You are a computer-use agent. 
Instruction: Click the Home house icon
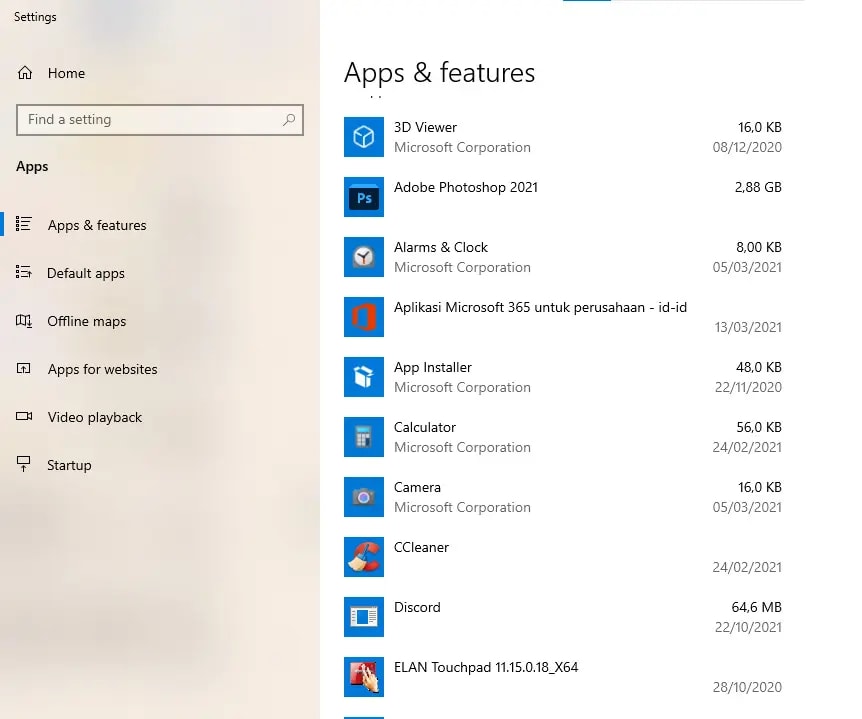click(25, 73)
